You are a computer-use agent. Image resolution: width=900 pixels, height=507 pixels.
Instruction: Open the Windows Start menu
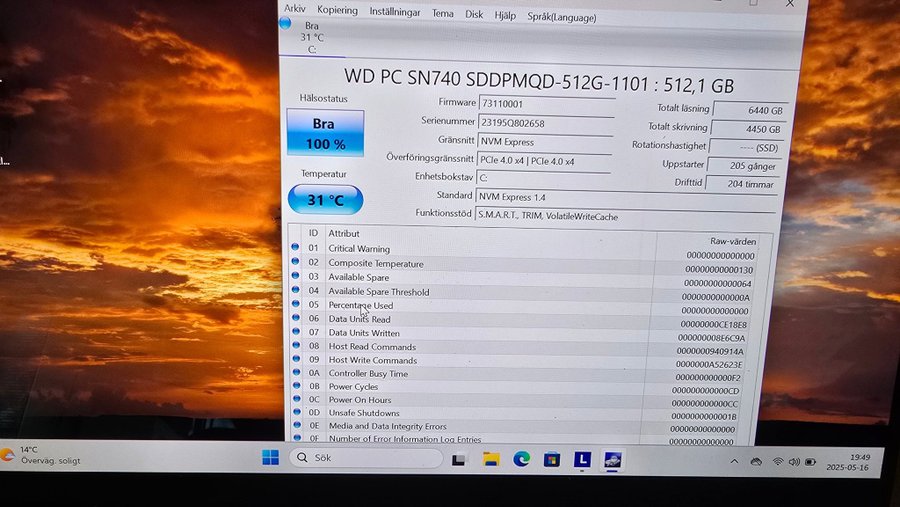[270, 457]
